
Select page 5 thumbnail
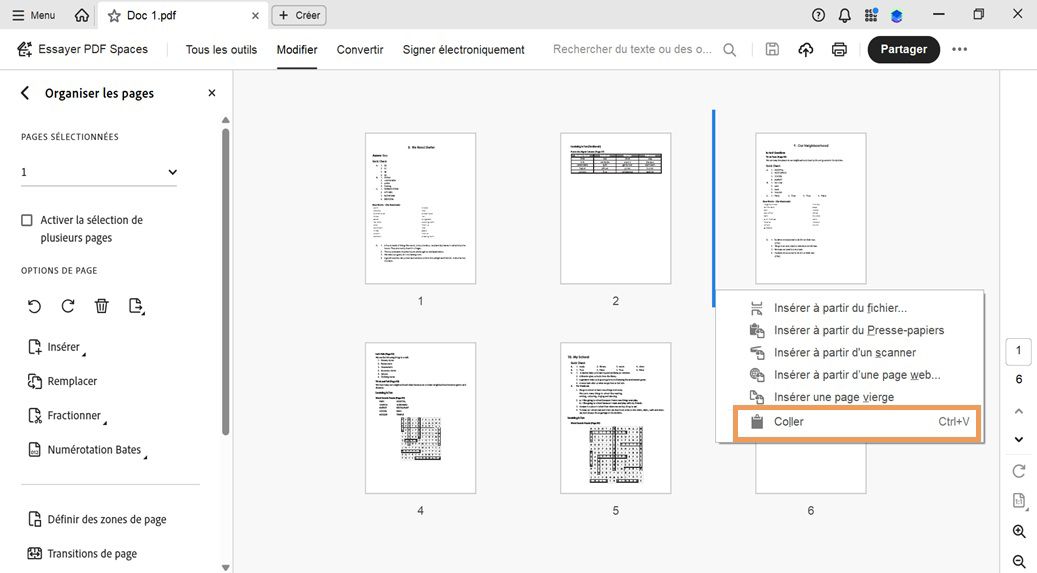(x=616, y=418)
